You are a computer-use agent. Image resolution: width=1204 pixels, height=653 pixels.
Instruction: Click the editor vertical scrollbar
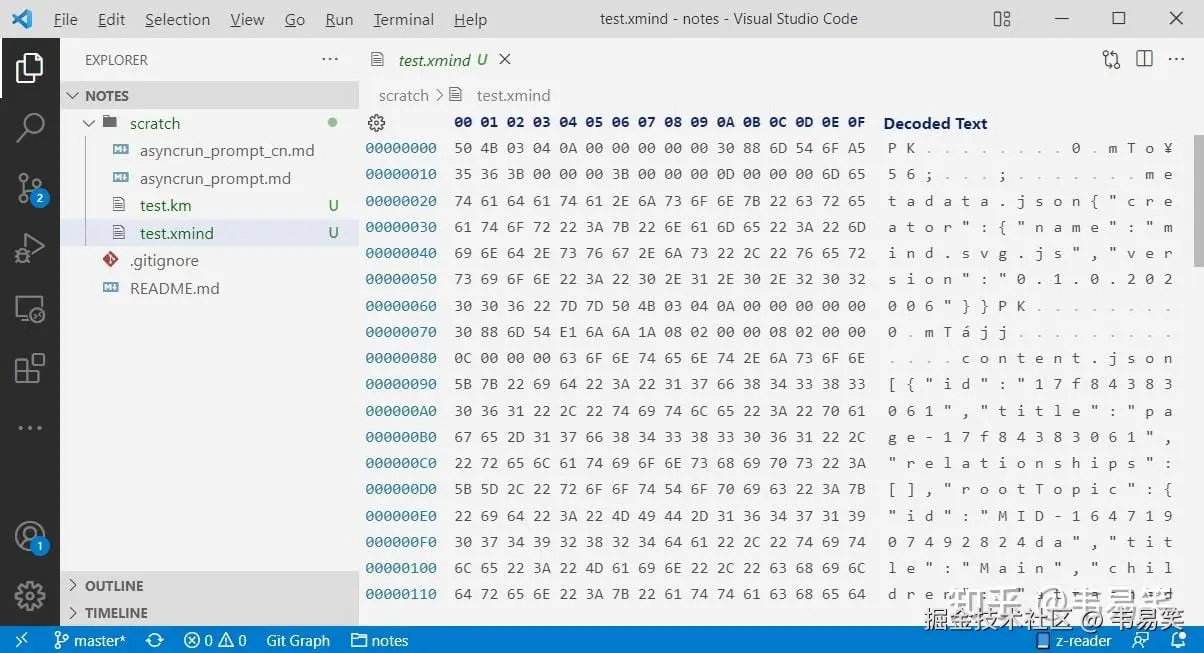pos(1198,200)
